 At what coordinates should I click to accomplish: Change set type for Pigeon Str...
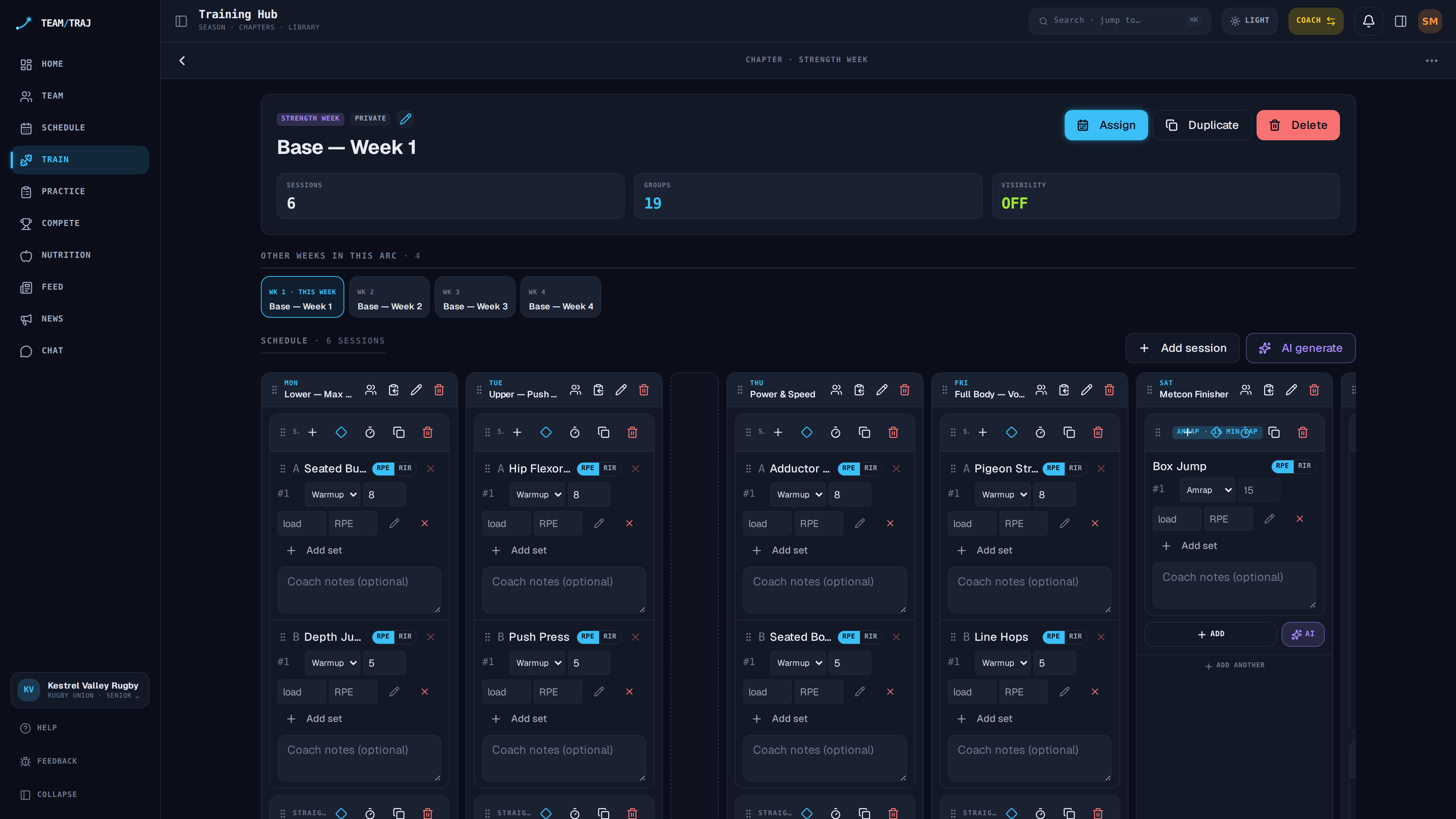tap(1003, 494)
